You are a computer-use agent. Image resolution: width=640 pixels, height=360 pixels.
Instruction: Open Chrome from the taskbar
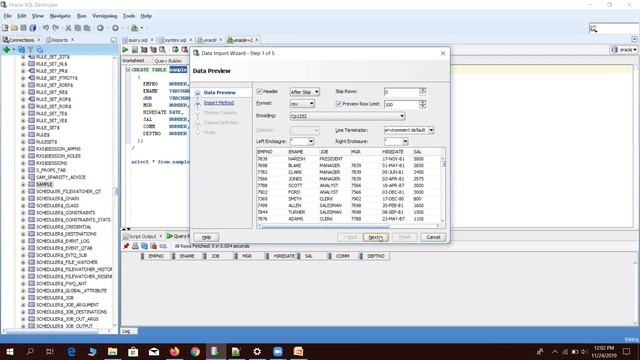(x=195, y=351)
